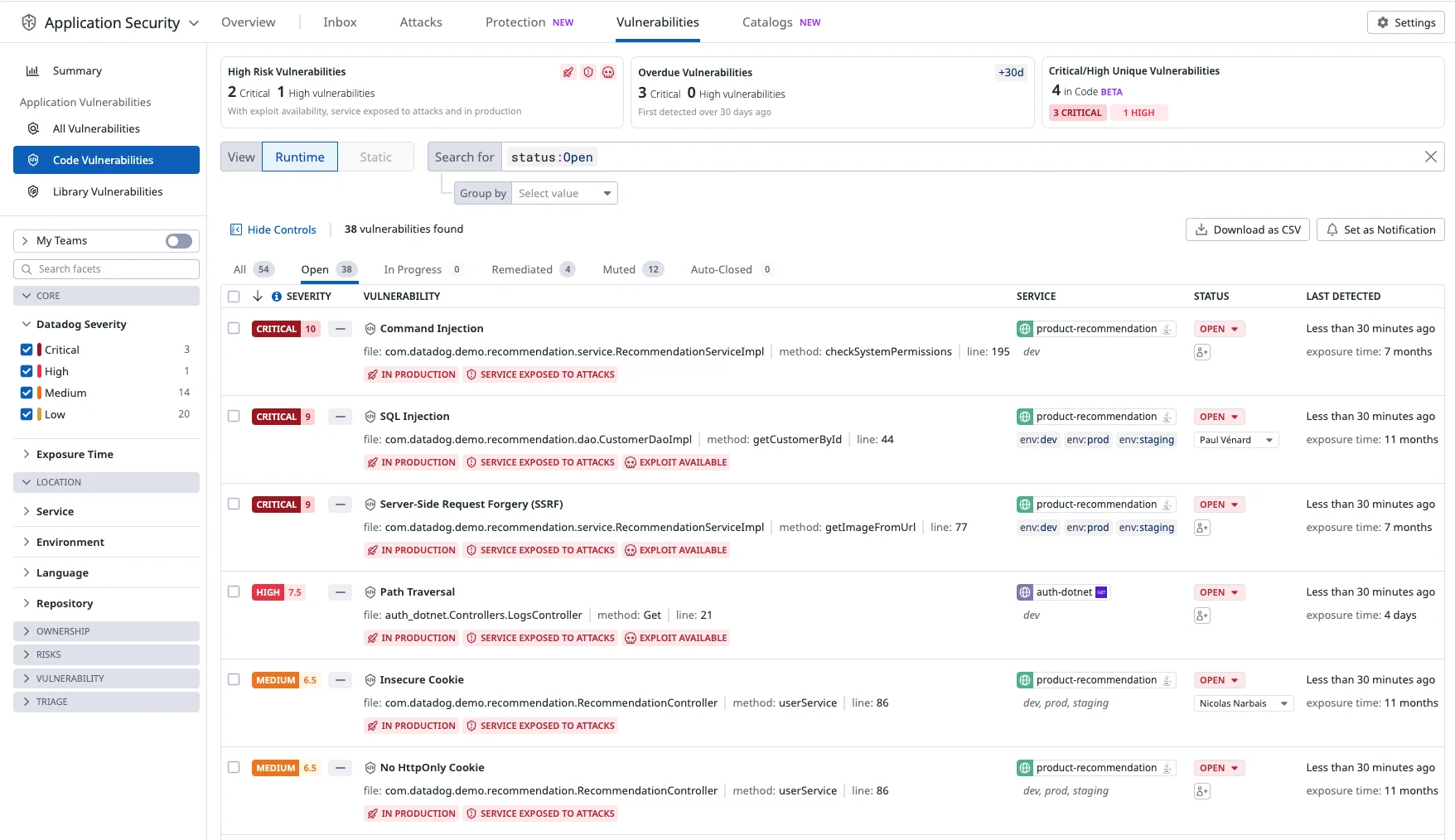The image size is (1455, 840).
Task: Check the SQL Injection row checkbox
Action: 234,416
